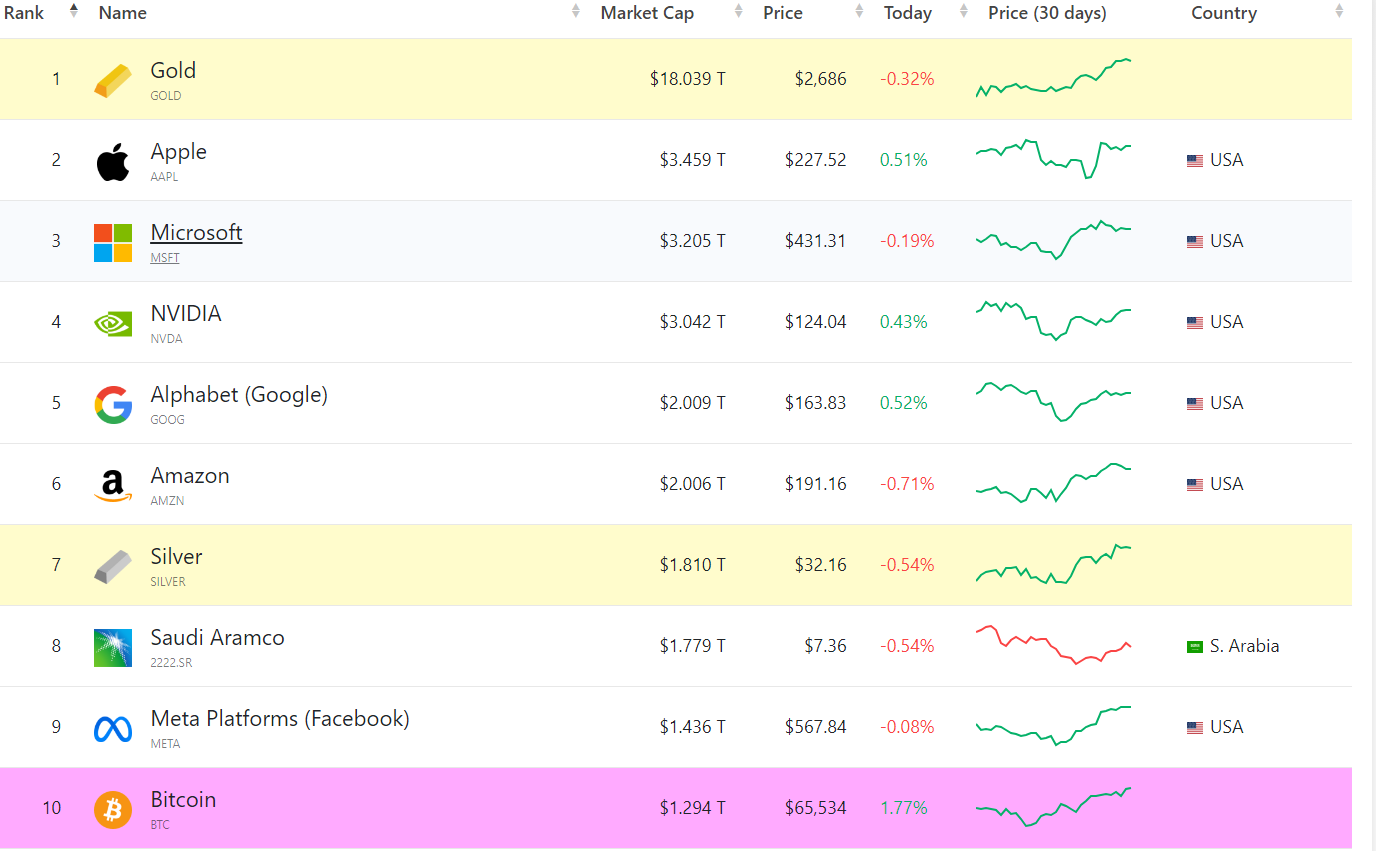Image resolution: width=1376 pixels, height=851 pixels.
Task: View Silver's 30-day price chart
Action: tap(1053, 564)
